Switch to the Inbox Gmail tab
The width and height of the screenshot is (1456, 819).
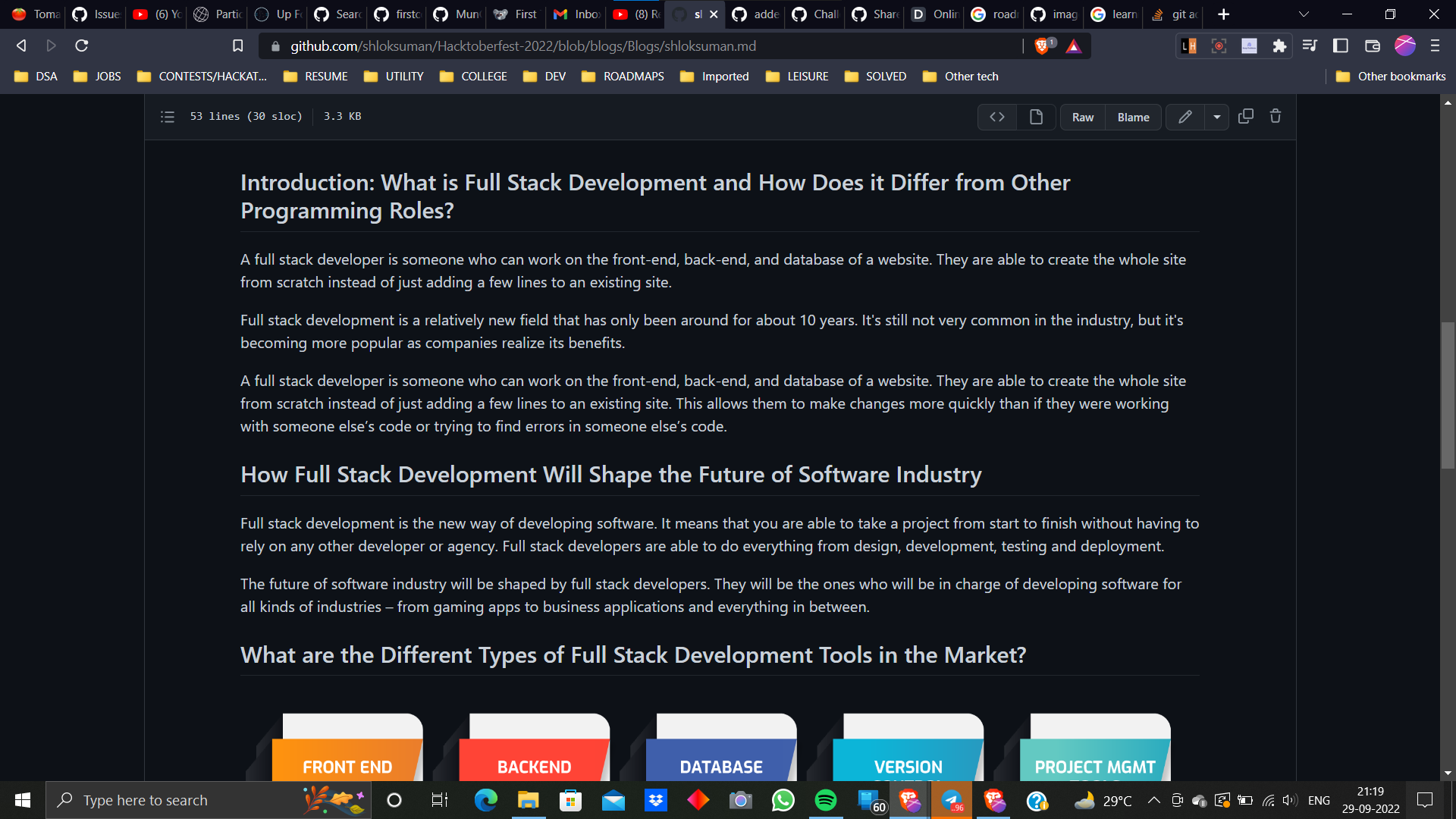click(x=576, y=14)
